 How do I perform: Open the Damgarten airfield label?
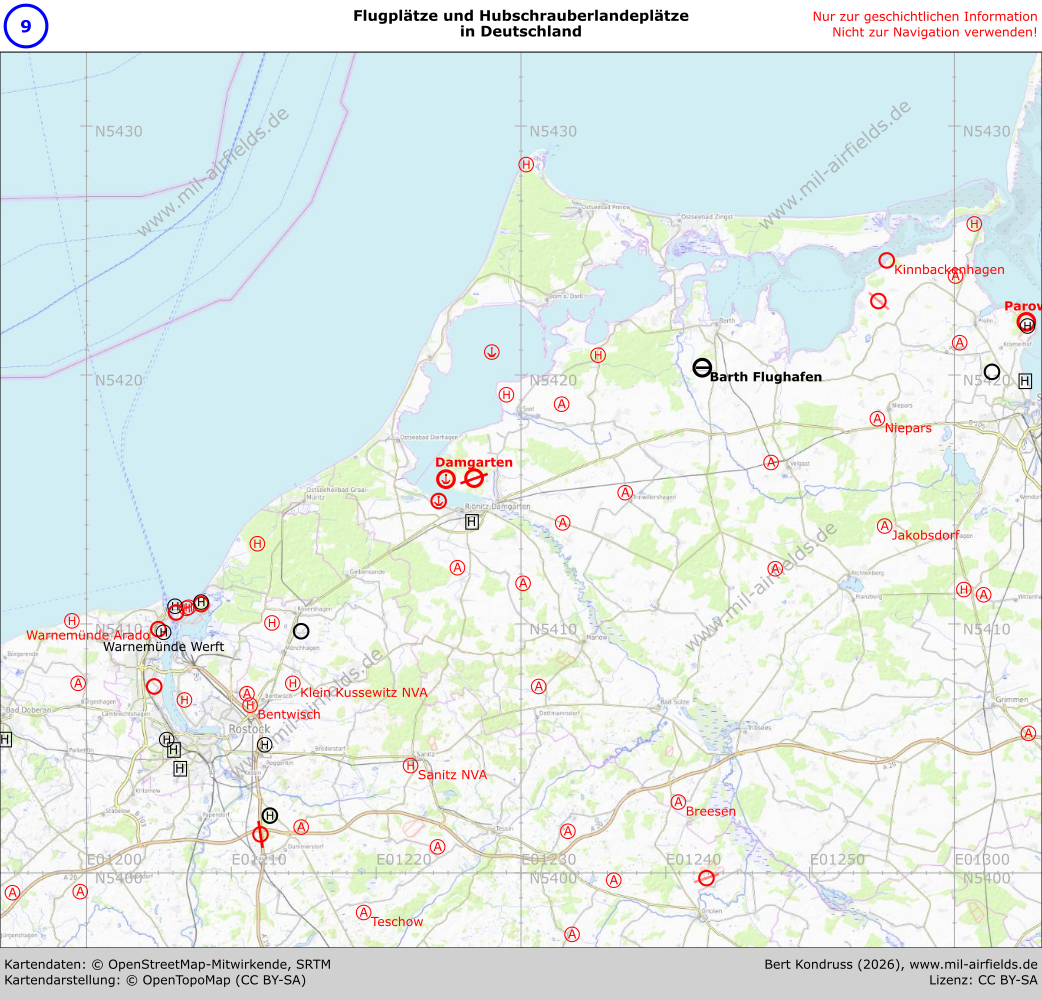pos(473,462)
